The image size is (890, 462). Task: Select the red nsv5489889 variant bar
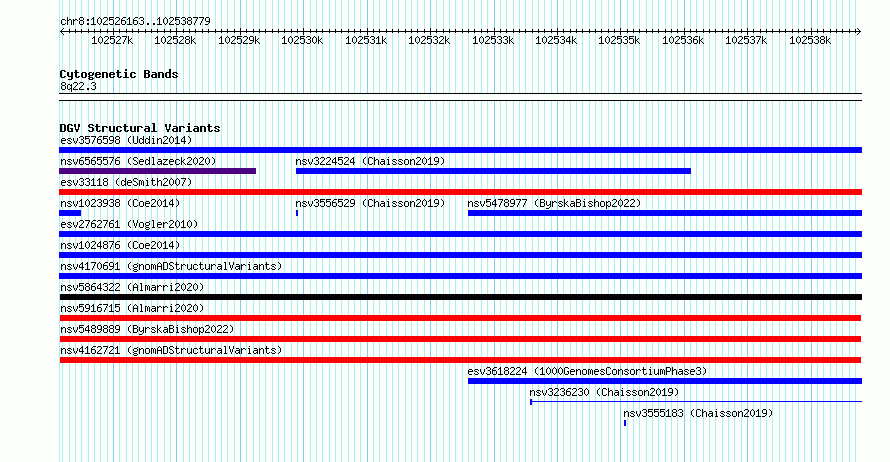click(x=460, y=339)
